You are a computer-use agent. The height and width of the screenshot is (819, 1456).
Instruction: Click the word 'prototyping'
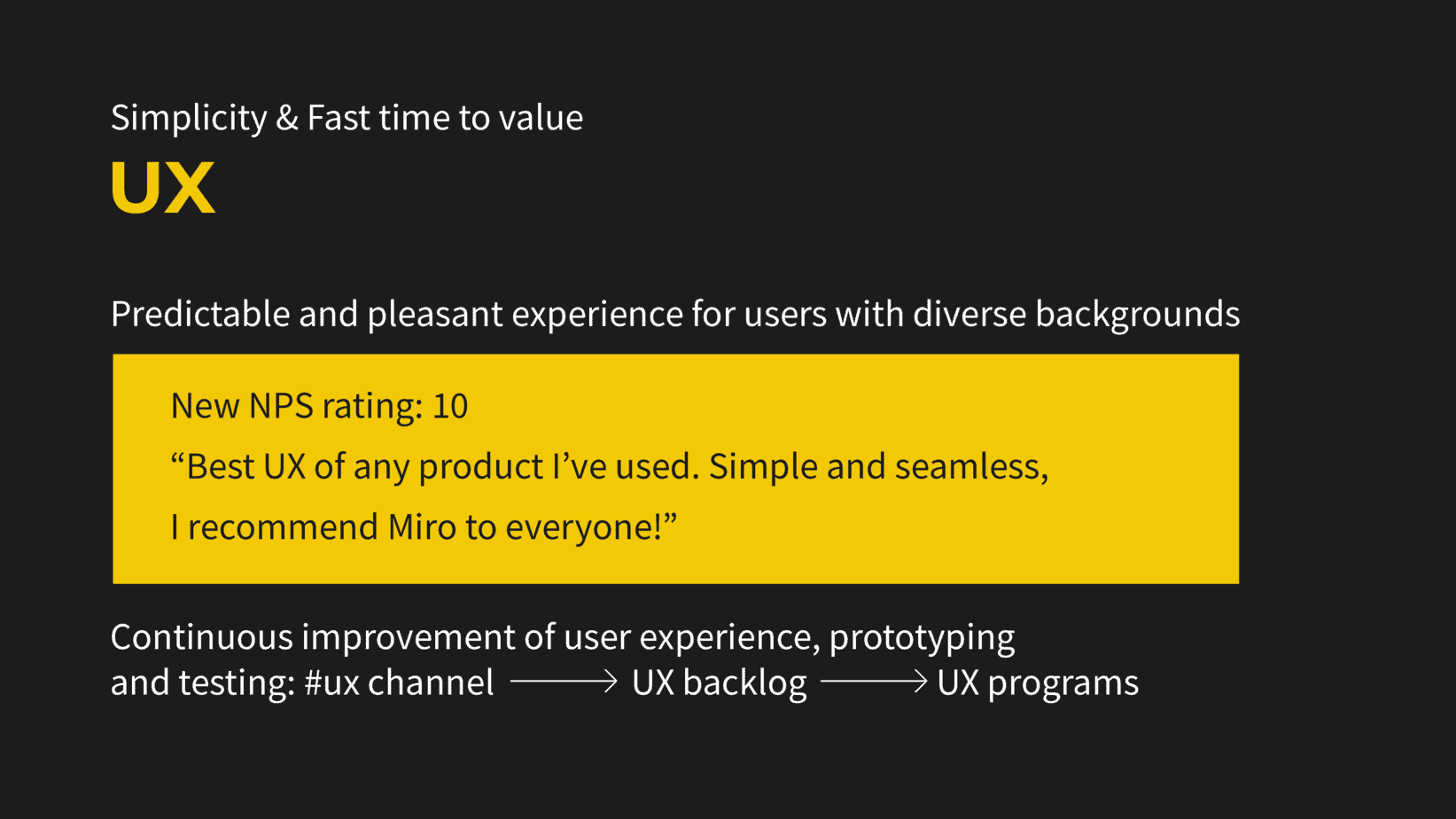[922, 638]
